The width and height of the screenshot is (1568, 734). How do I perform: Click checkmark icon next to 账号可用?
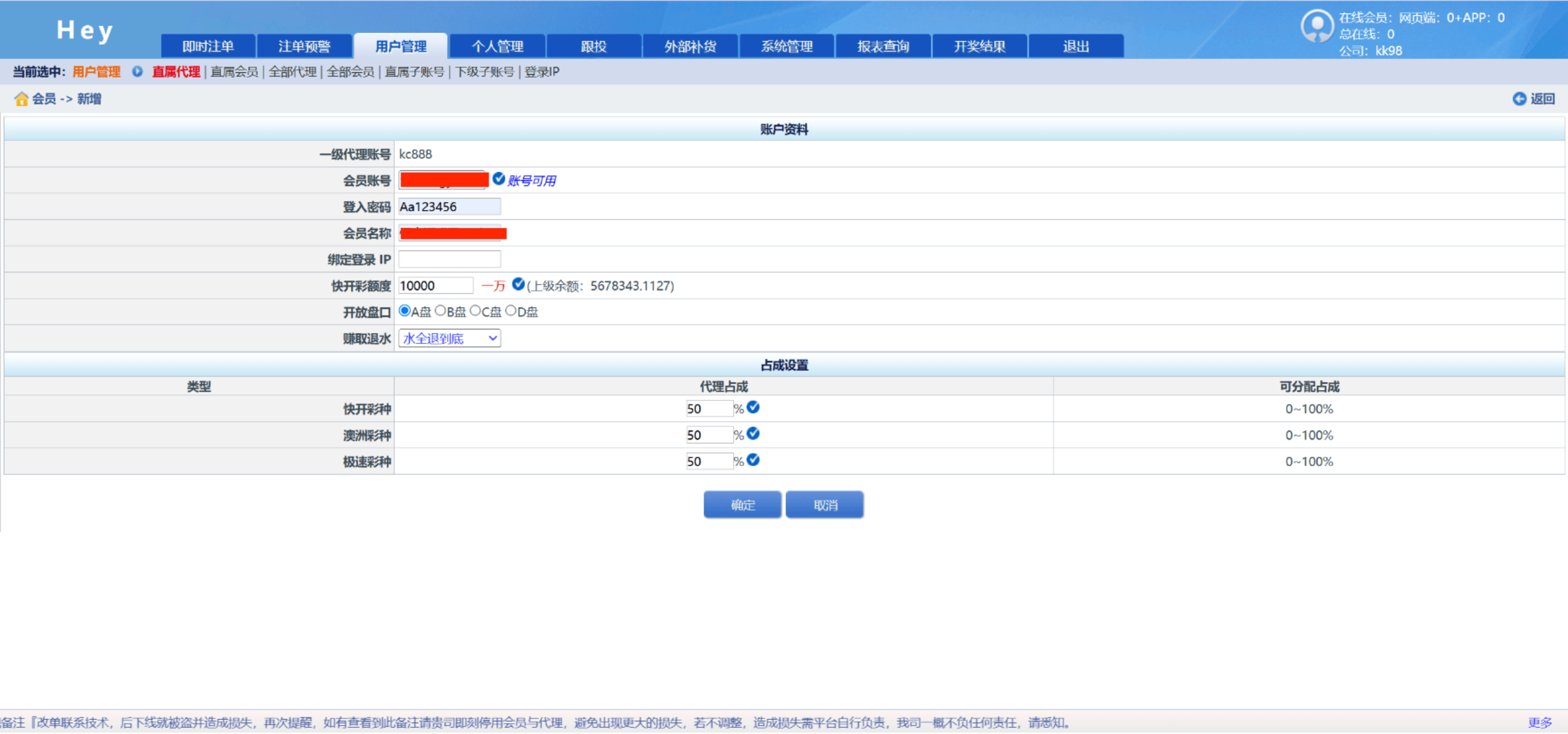[499, 179]
